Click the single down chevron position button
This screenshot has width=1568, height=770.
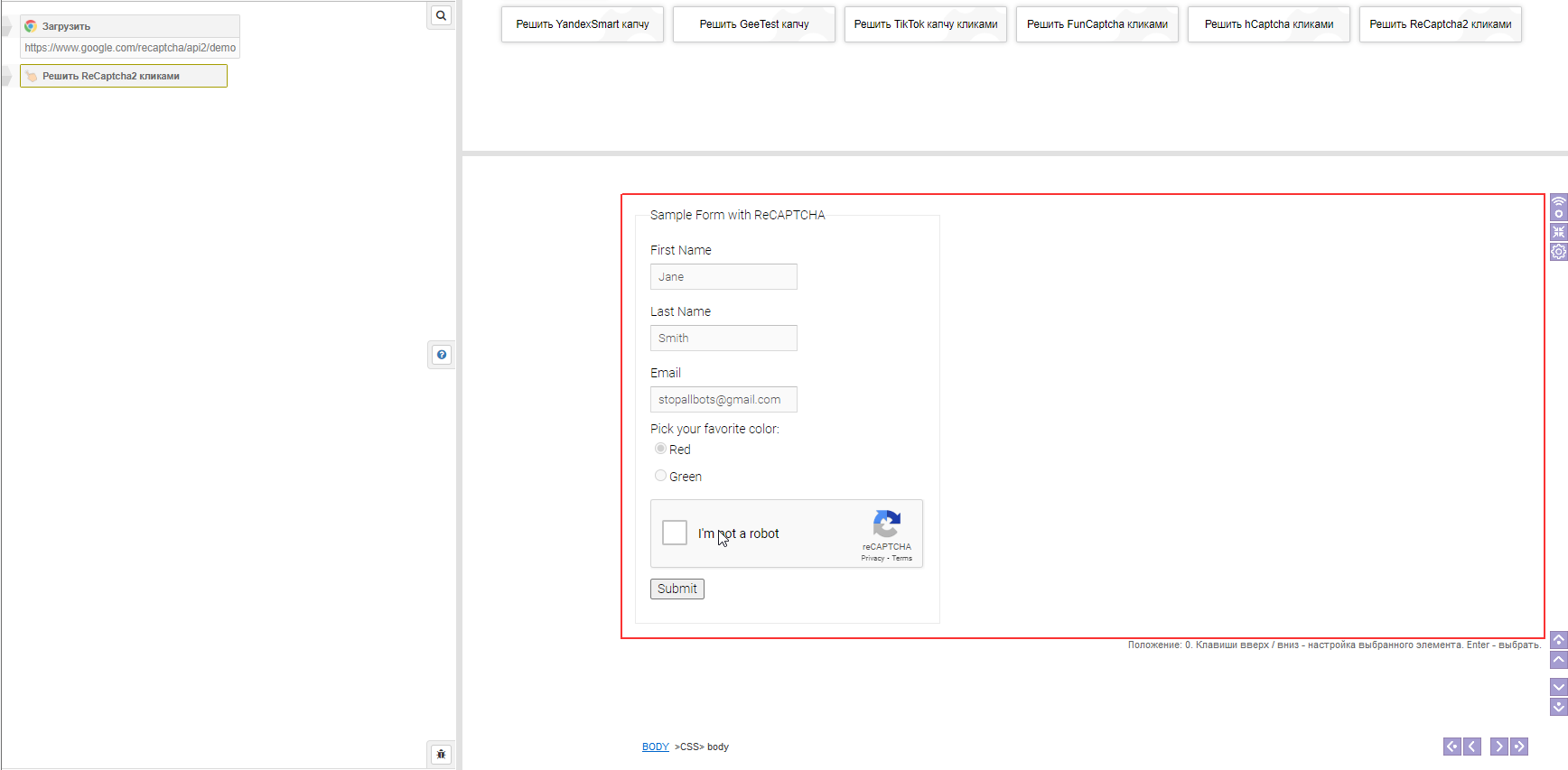1558,687
